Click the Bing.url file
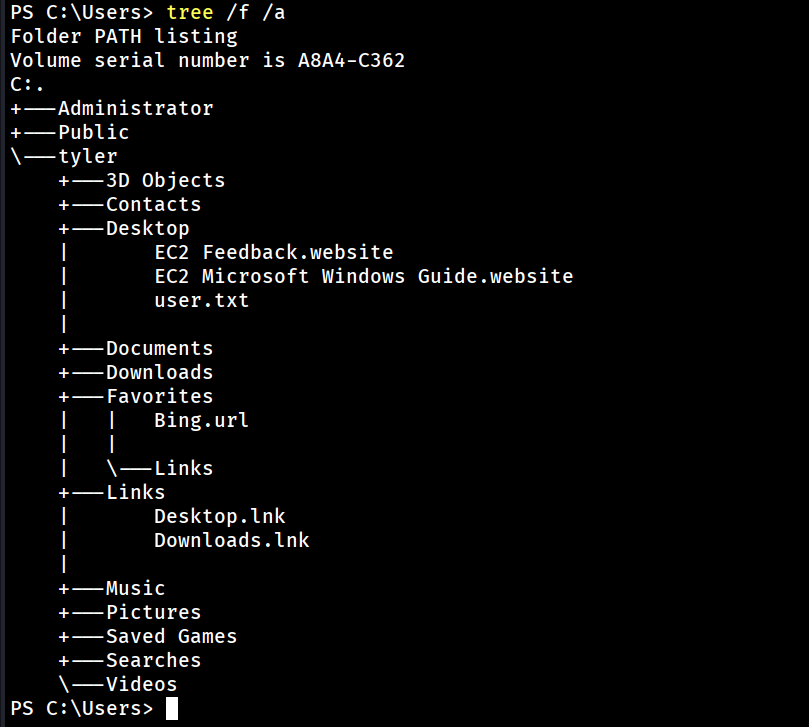 pos(201,420)
